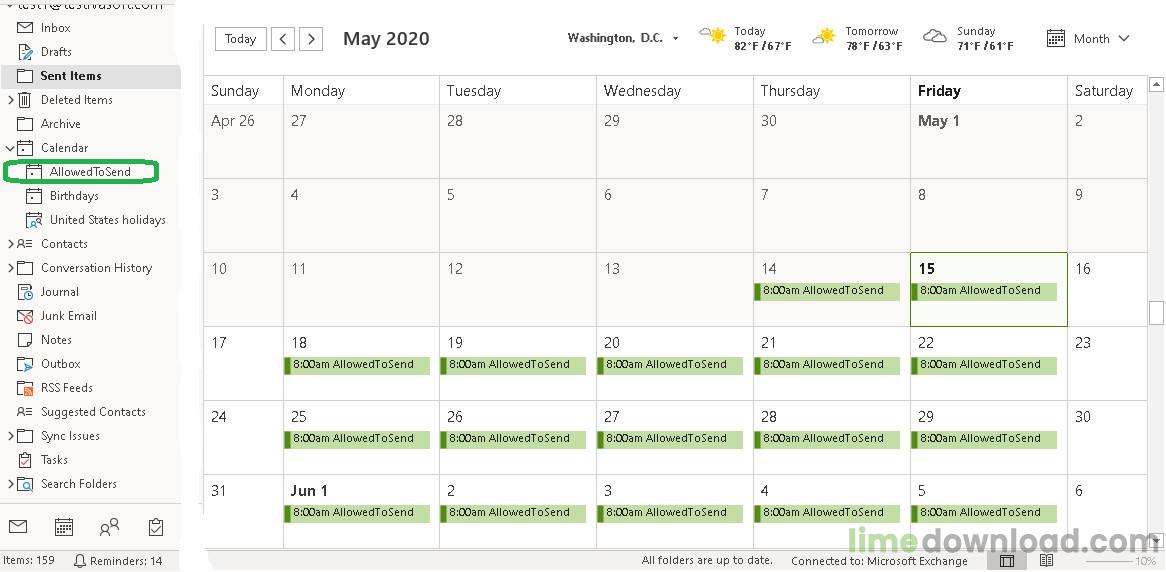Switch to Calendar view icon in navigation bar
This screenshot has height=572, width=1166.
click(x=64, y=527)
